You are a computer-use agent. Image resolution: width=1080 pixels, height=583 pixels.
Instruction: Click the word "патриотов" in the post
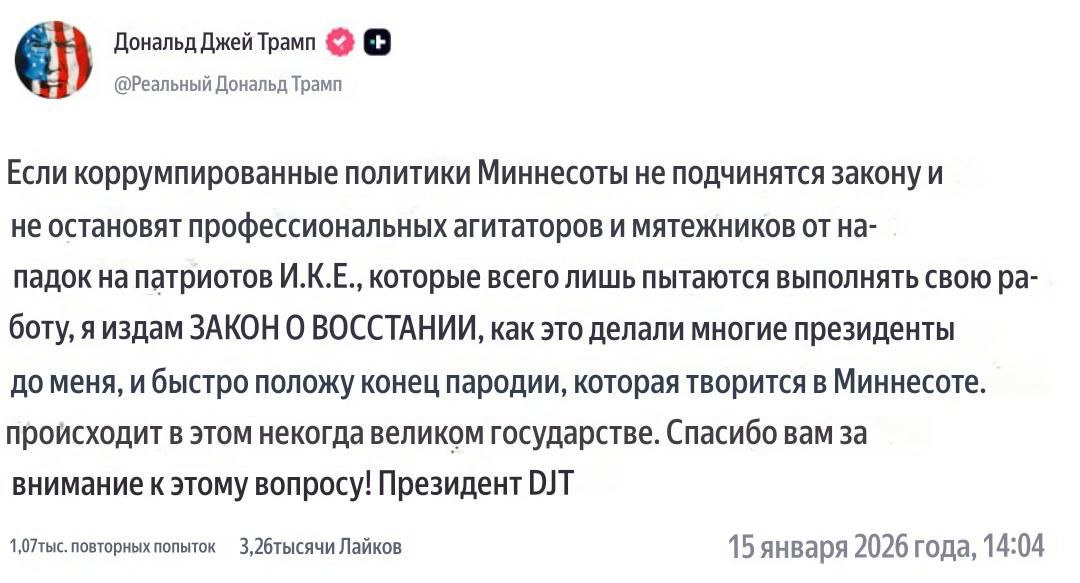[x=198, y=277]
